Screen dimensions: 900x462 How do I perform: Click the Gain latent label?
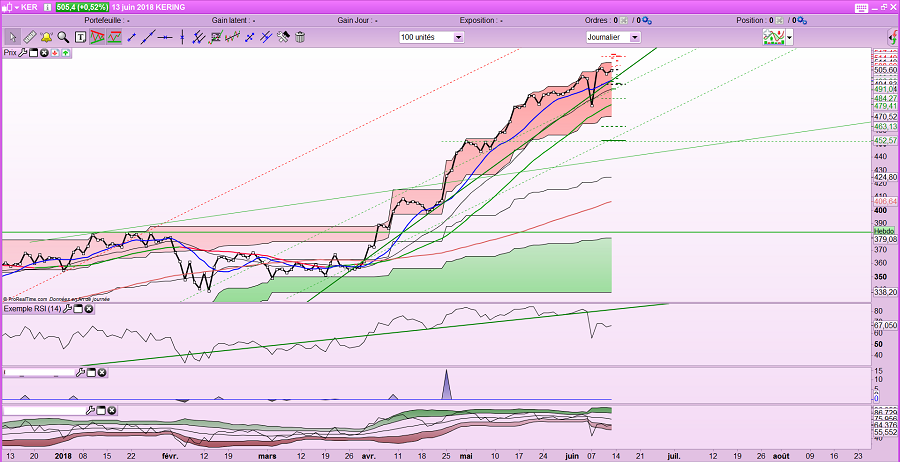231,20
